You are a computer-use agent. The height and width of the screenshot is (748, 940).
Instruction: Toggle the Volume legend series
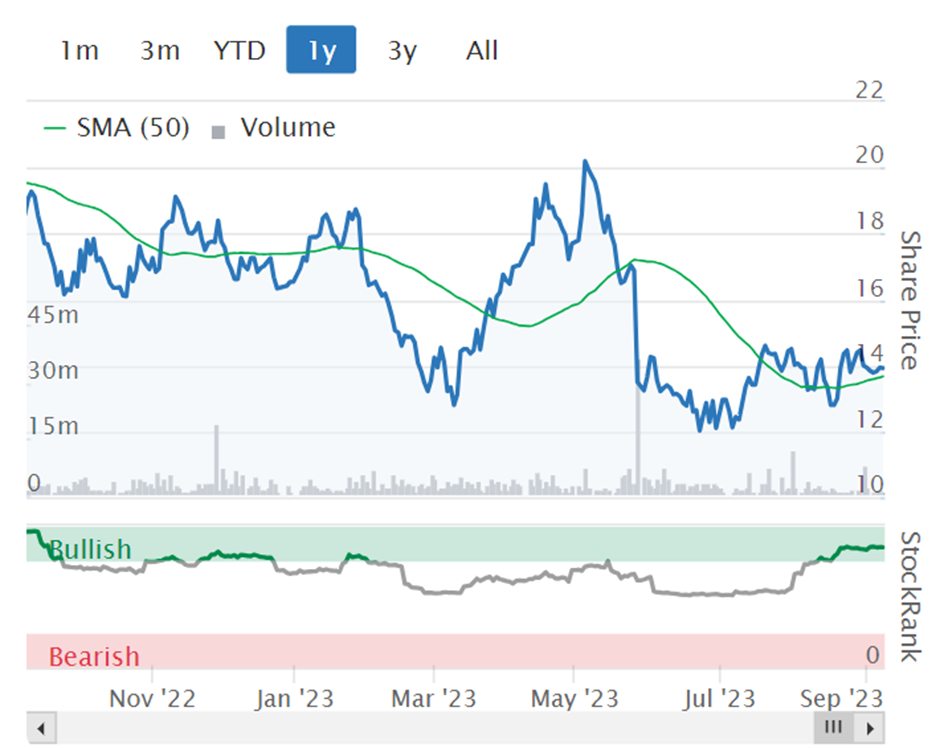click(x=274, y=128)
